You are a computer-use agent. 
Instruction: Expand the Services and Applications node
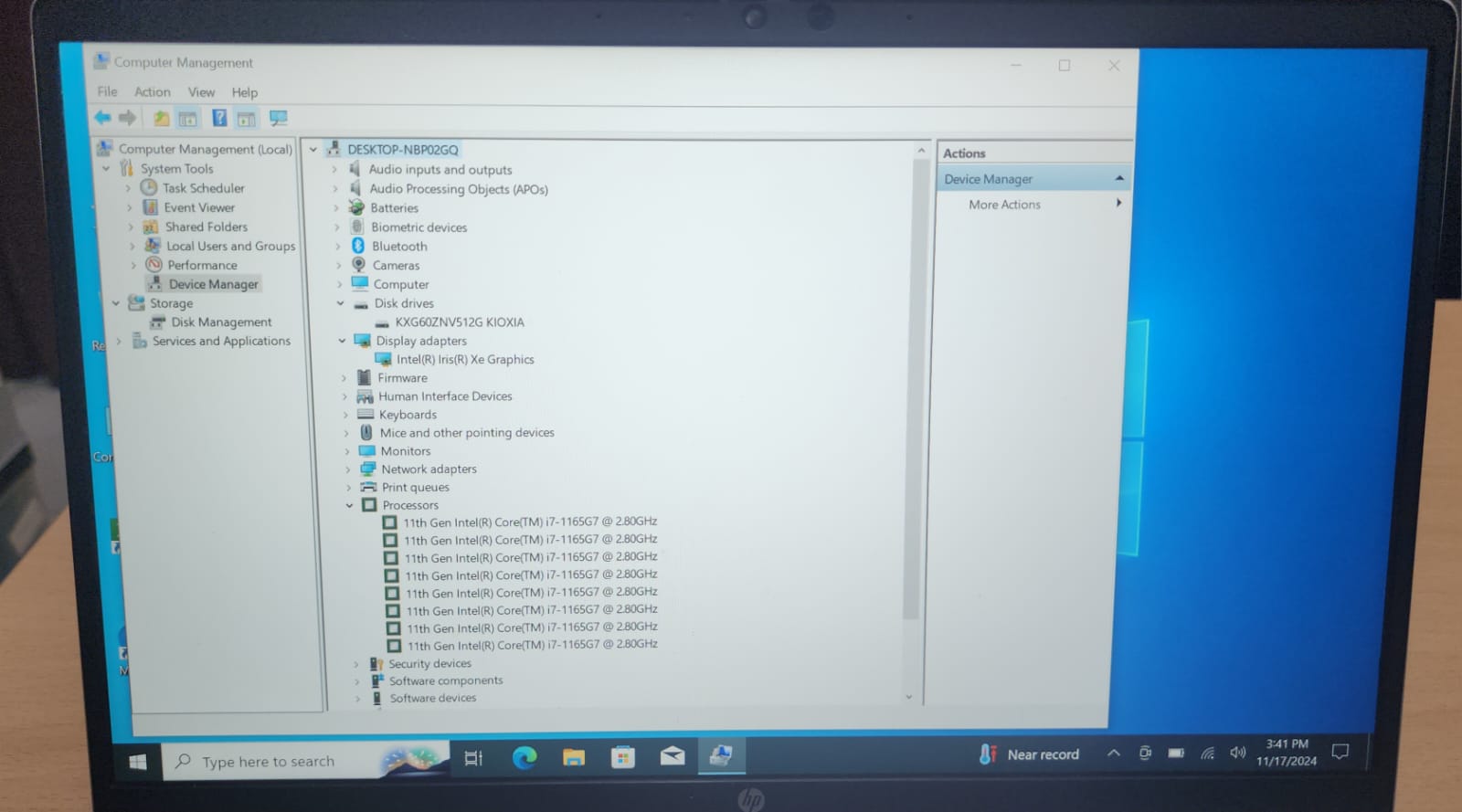click(x=119, y=341)
